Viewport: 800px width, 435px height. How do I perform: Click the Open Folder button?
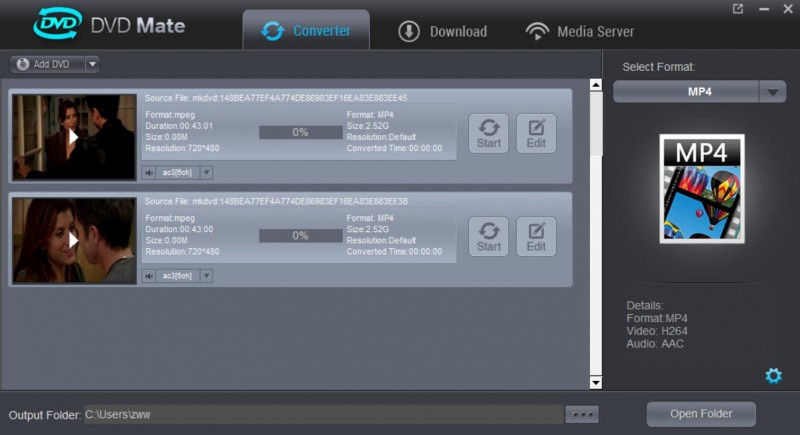click(700, 413)
